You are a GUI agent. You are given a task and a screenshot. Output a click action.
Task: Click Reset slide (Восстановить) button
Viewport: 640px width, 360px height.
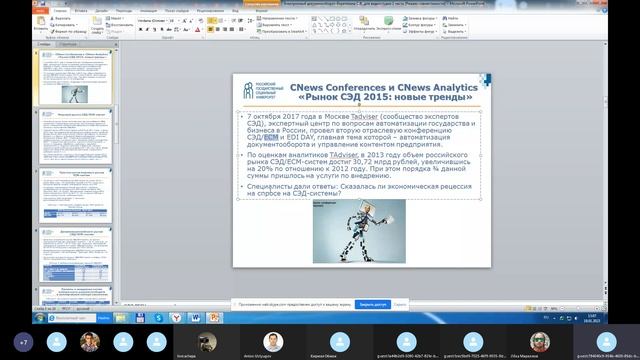pos(119,25)
